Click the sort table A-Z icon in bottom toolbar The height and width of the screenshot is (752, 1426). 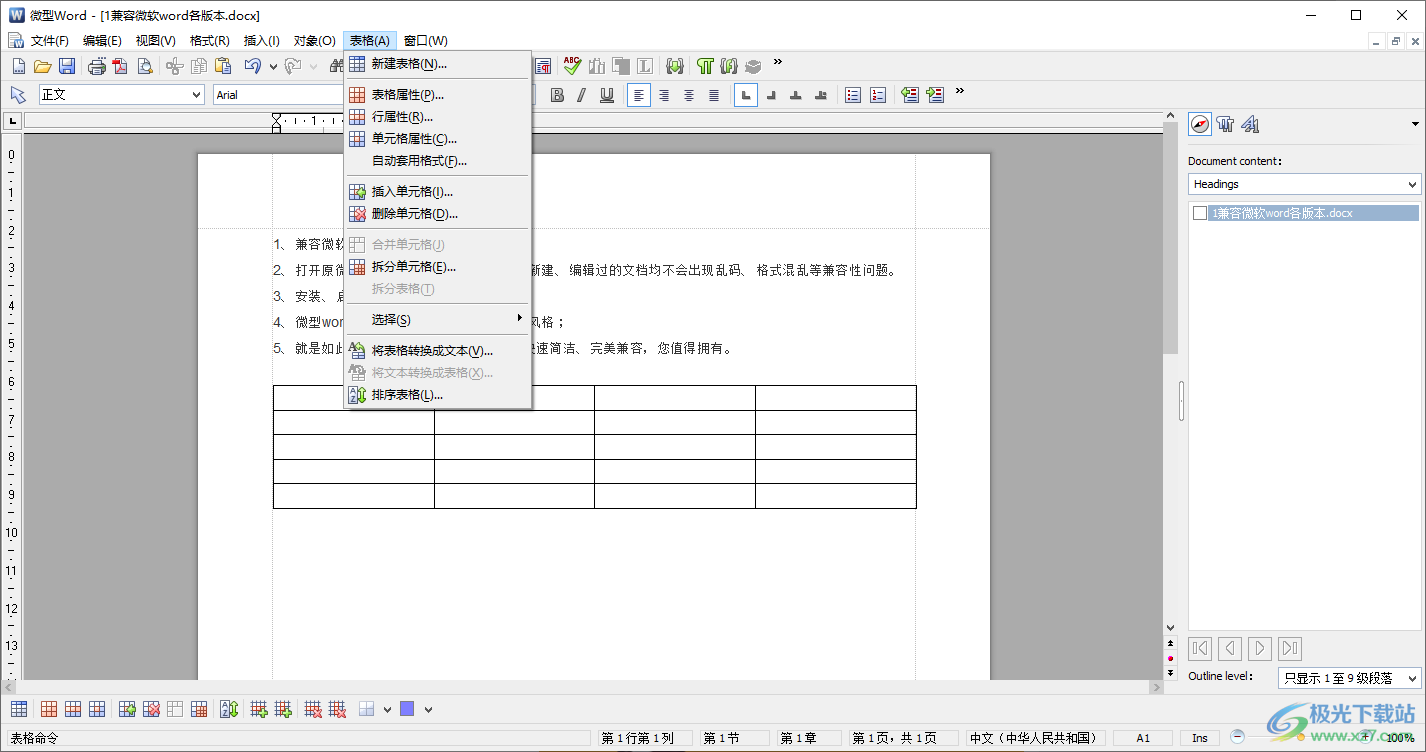229,709
